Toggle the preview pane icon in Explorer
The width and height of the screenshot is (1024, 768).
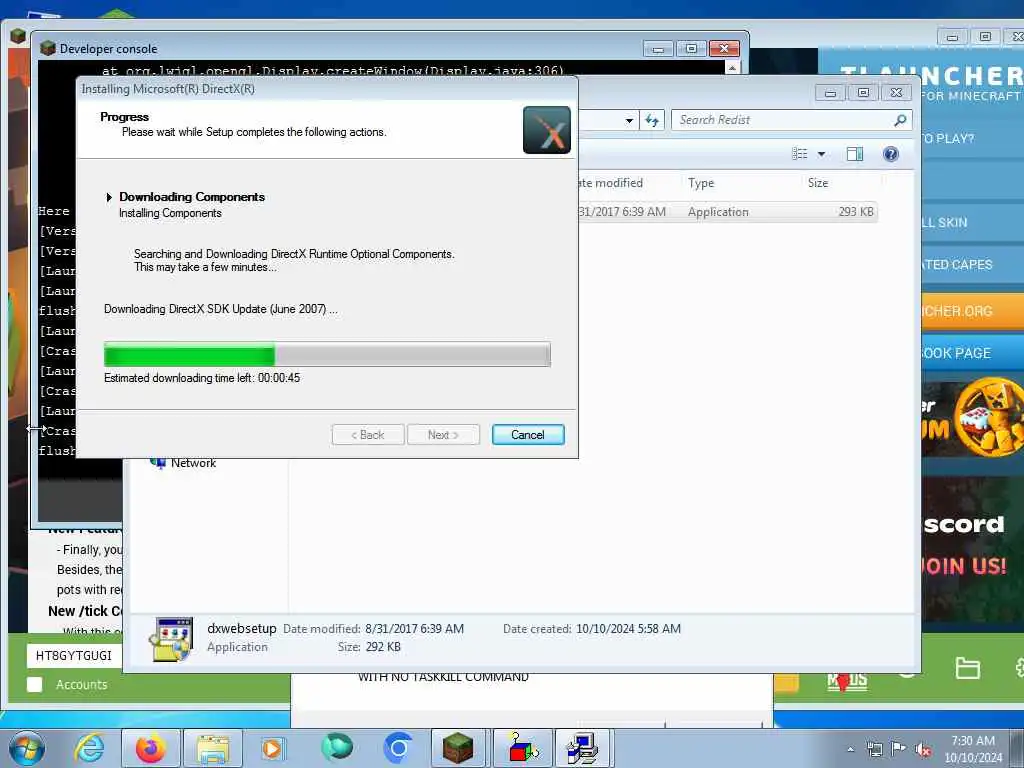click(x=854, y=154)
